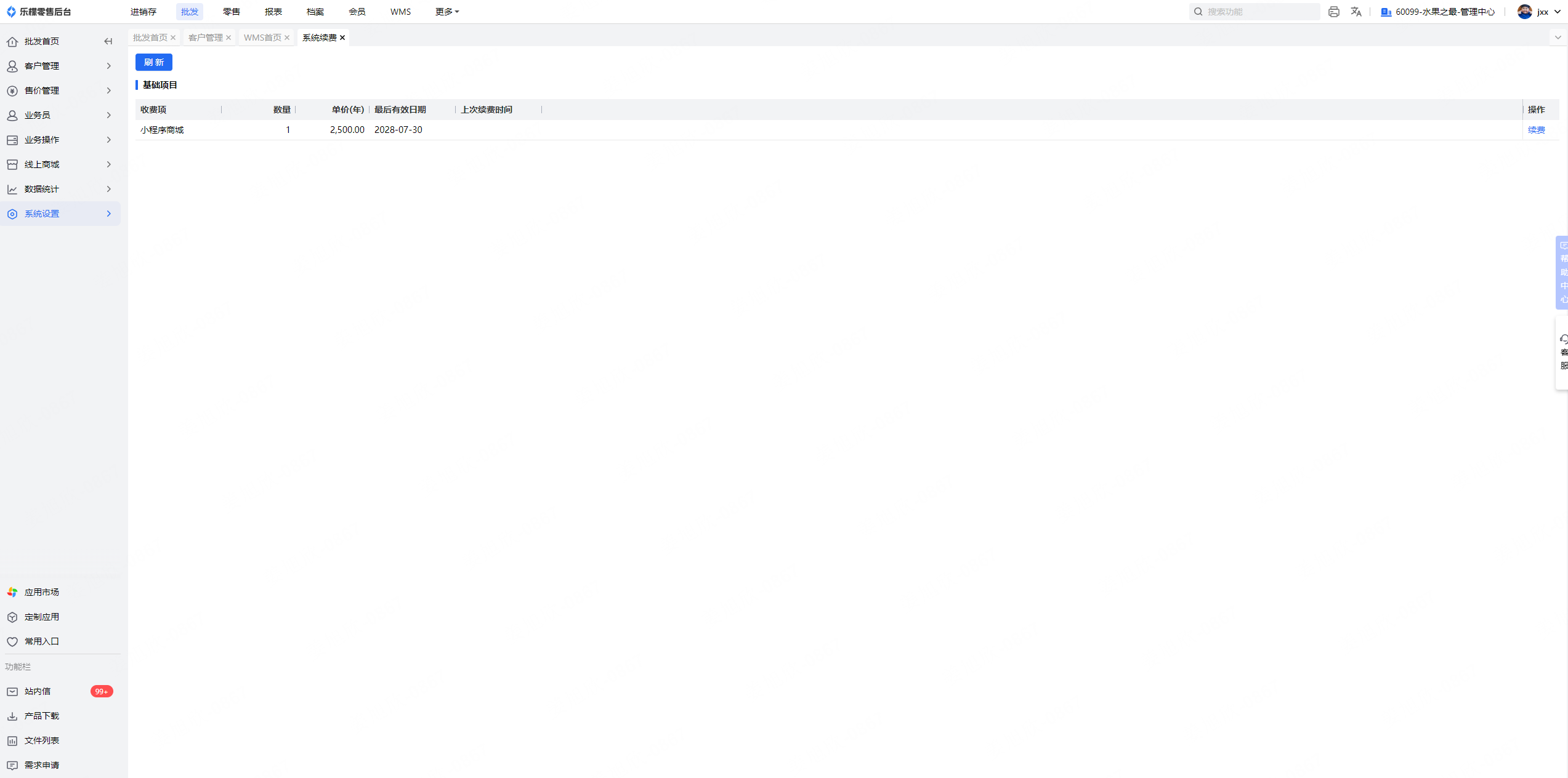Click the 刷新 refresh button
Viewport: 1568px width, 778px height.
click(x=153, y=62)
